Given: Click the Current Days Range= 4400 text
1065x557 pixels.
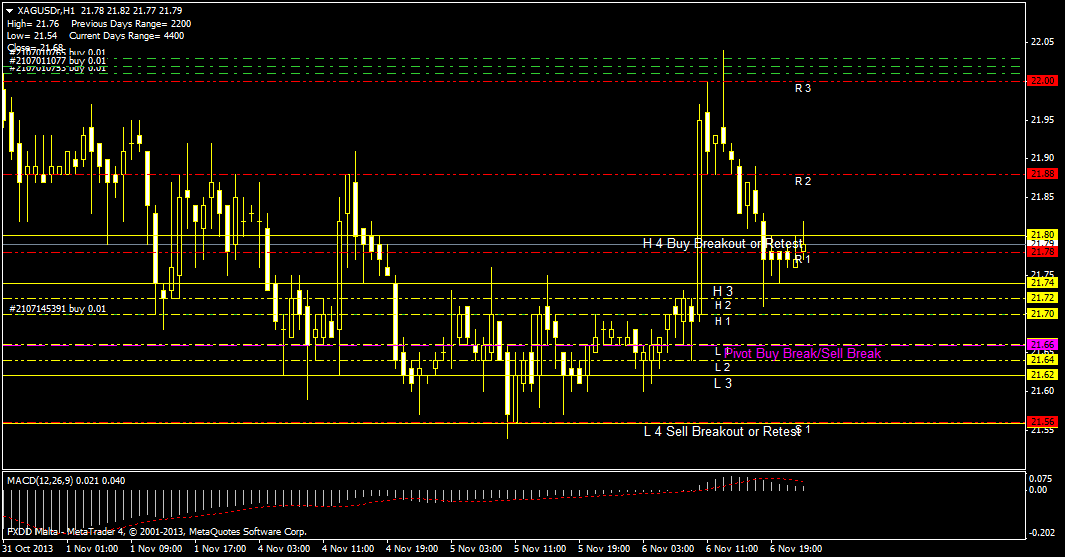Looking at the screenshot, I should pyautogui.click(x=126, y=36).
